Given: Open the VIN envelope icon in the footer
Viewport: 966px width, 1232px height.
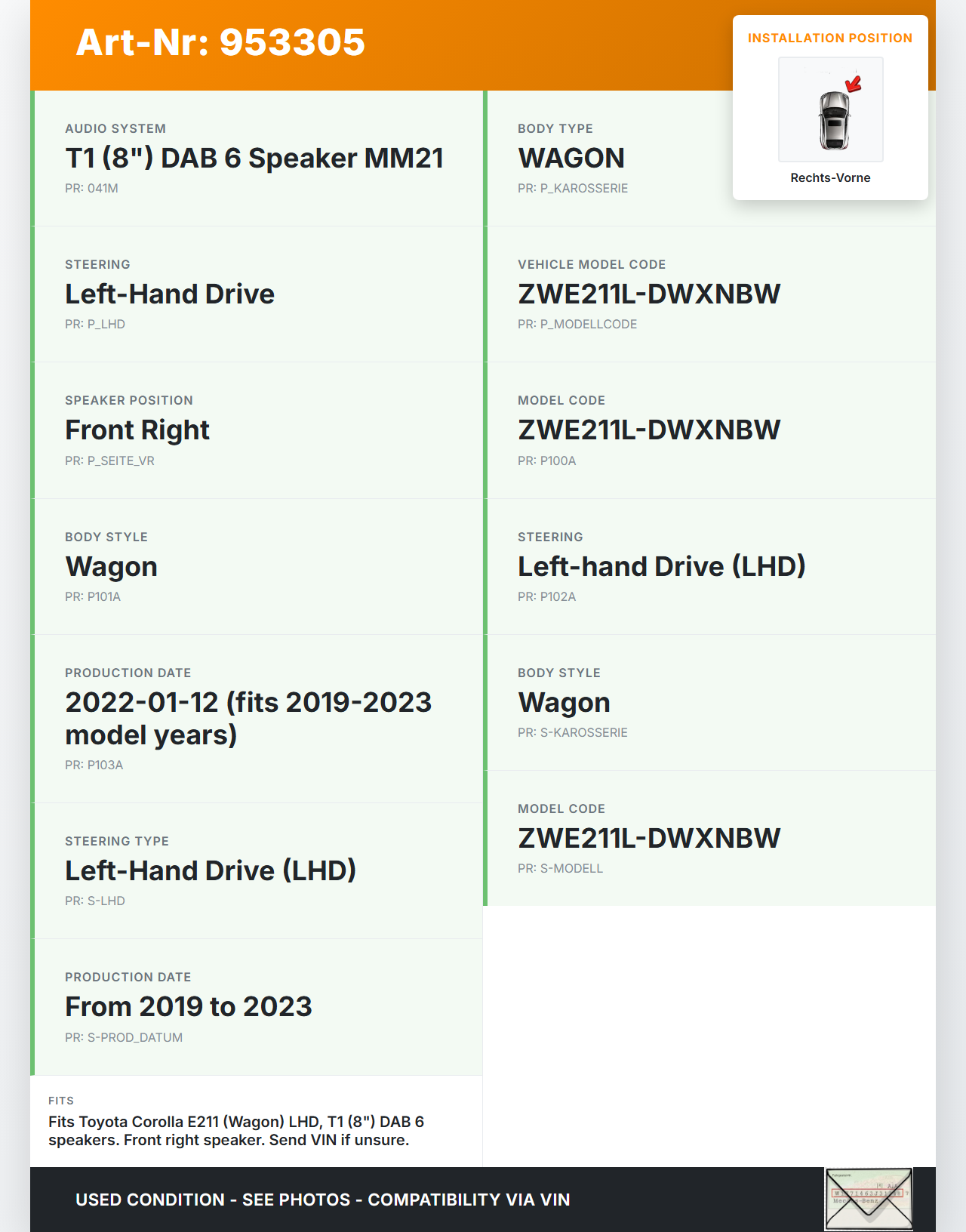Looking at the screenshot, I should click(x=869, y=1199).
